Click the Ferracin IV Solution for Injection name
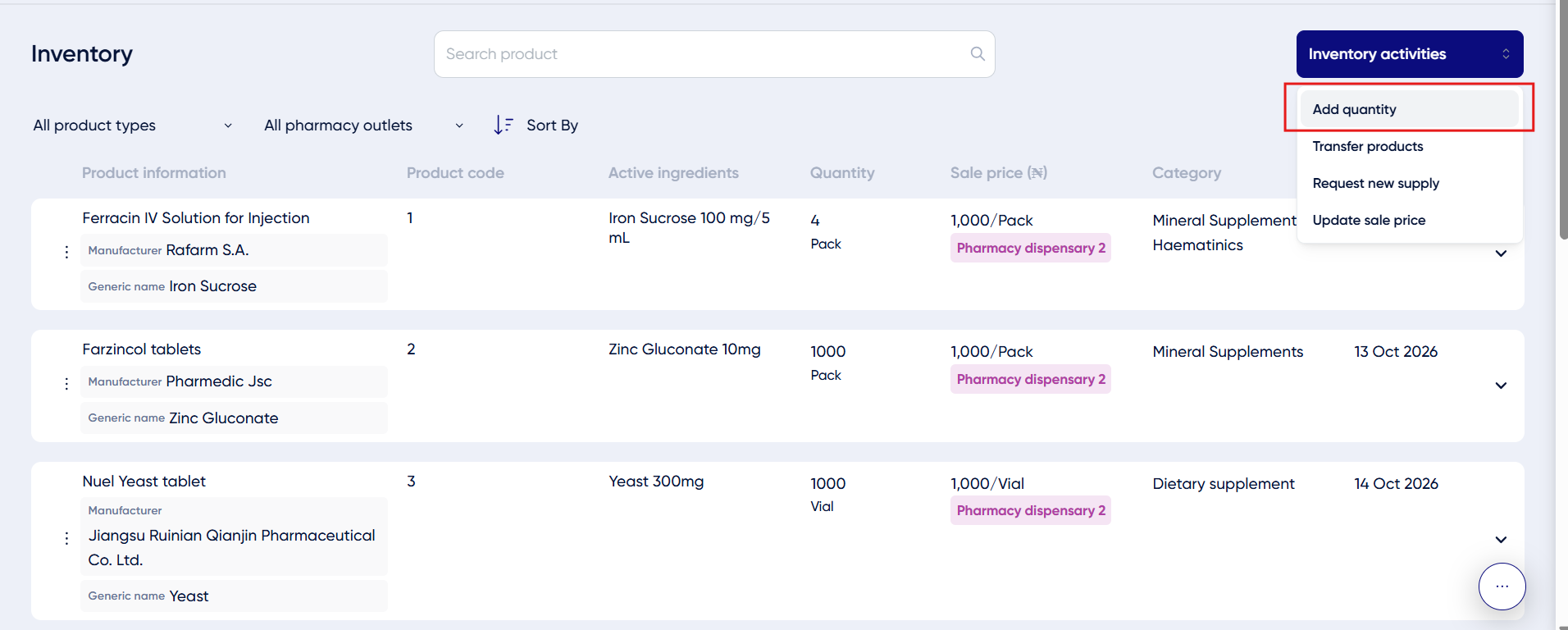1568x630 pixels. [x=196, y=218]
